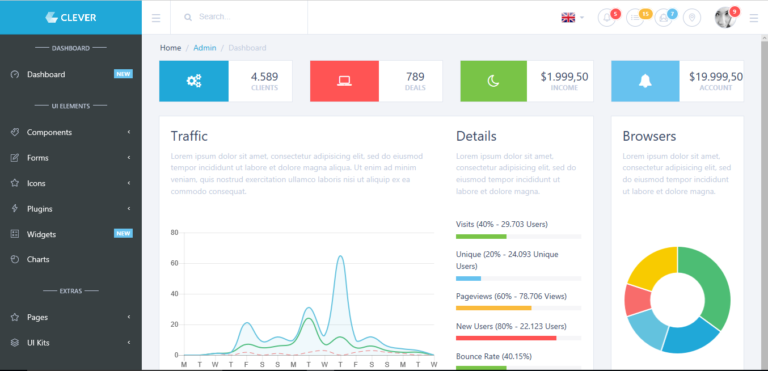Toggle the sidebar hamburger menu icon
This screenshot has width=768, height=371.
coord(156,18)
